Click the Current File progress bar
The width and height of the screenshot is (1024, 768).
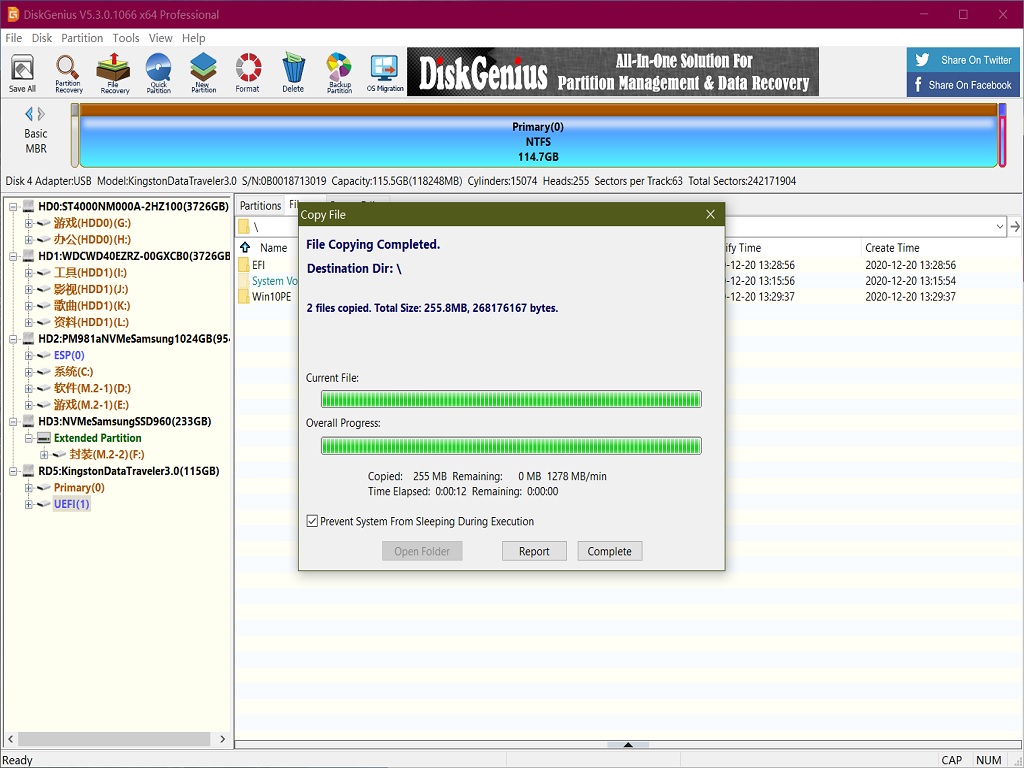511,399
